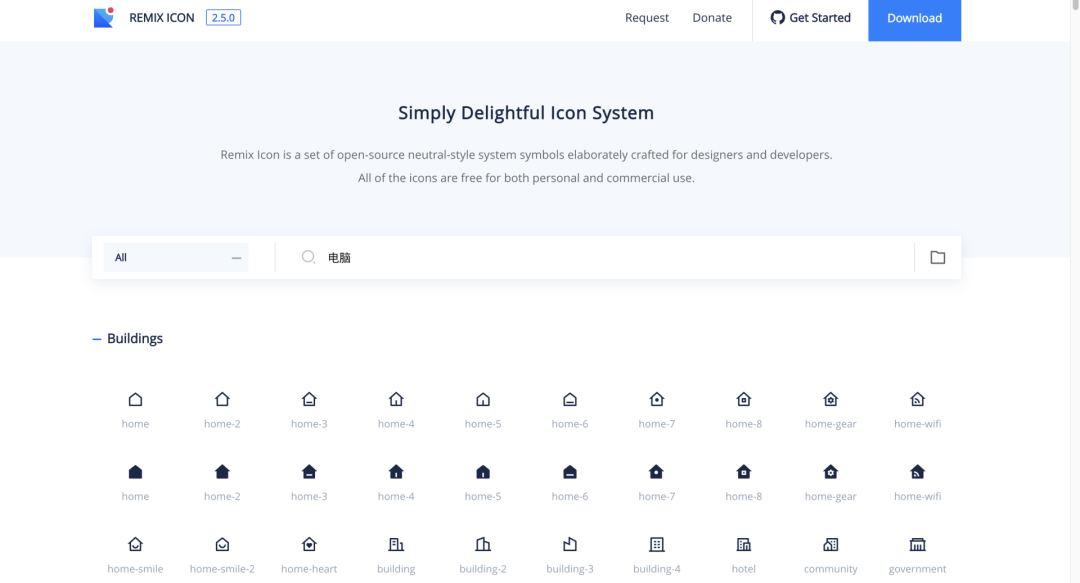Select the filled home-5 icon
Screen dimensions: 1080x583
[x=483, y=471]
